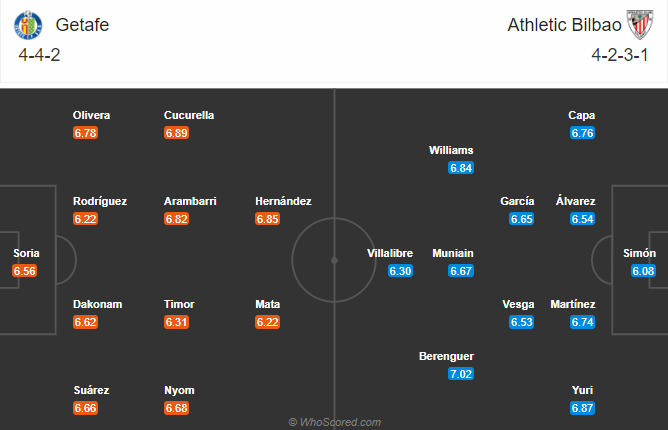Select player name Muniain
Viewport: 668px width, 430px height.
pyautogui.click(x=453, y=254)
